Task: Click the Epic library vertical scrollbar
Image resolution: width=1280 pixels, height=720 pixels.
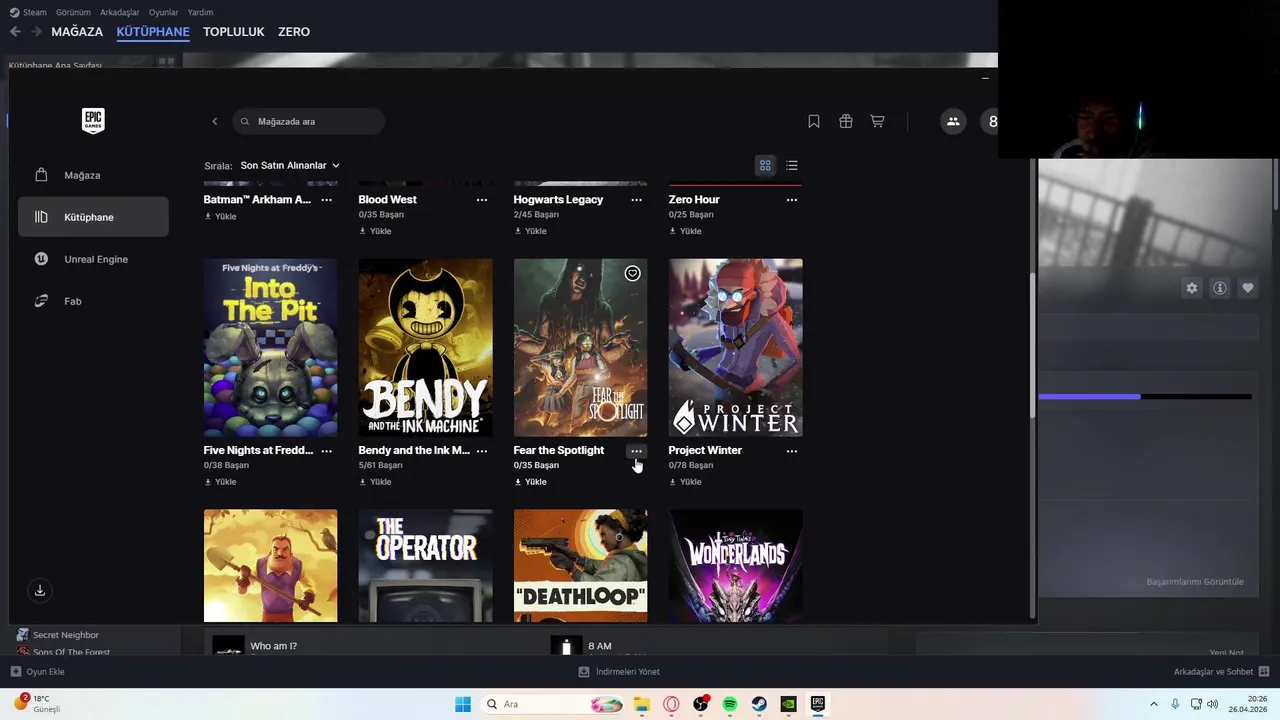Action: pos(1033,346)
